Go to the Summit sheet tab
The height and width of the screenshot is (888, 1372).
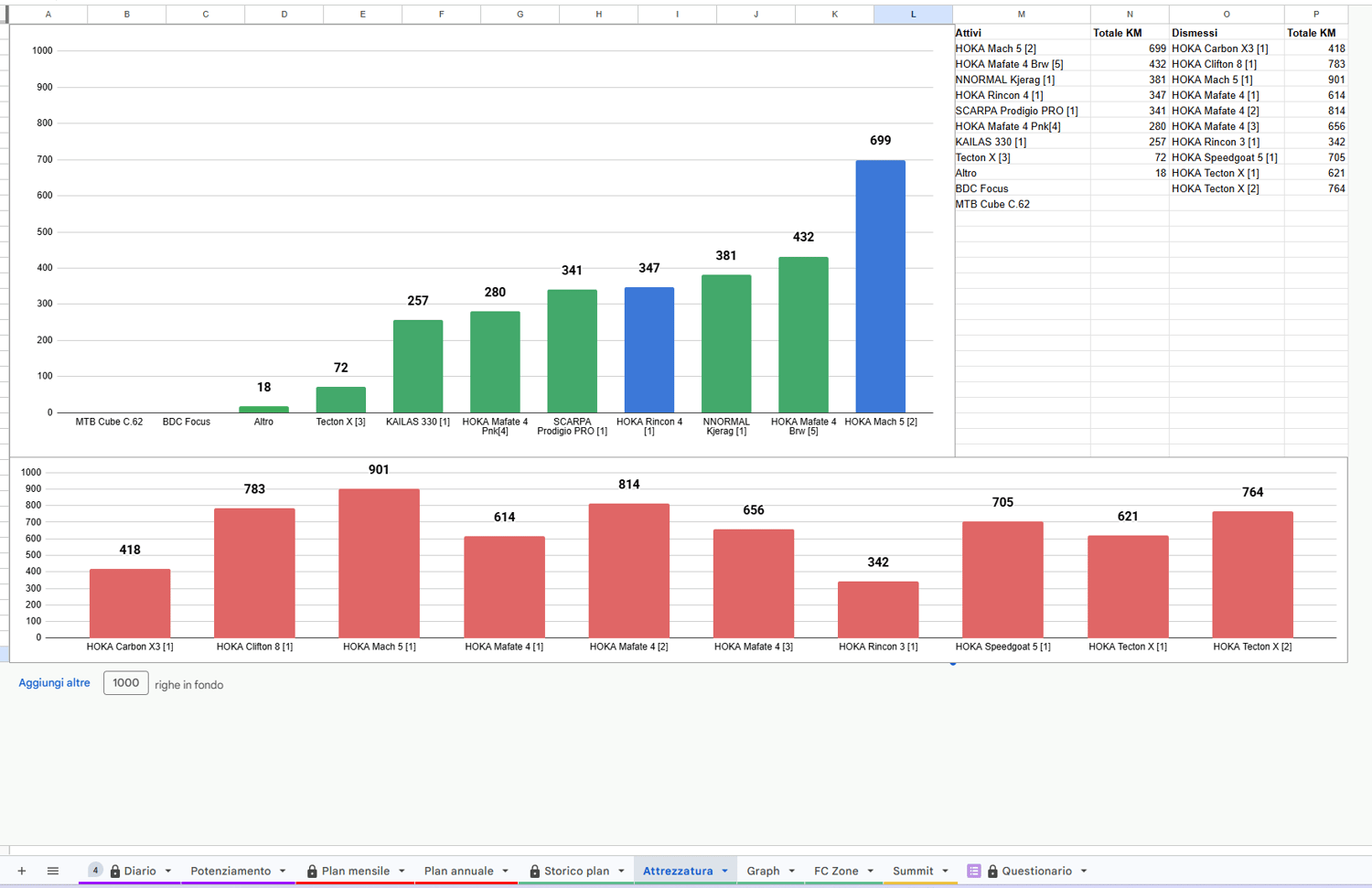913,871
